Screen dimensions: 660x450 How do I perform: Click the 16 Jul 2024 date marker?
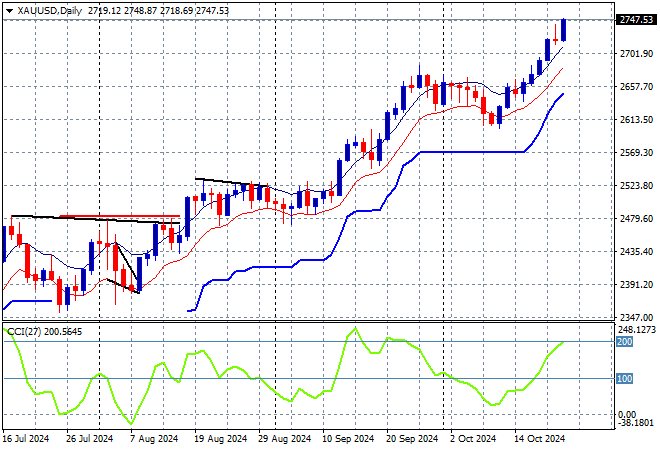[27, 438]
